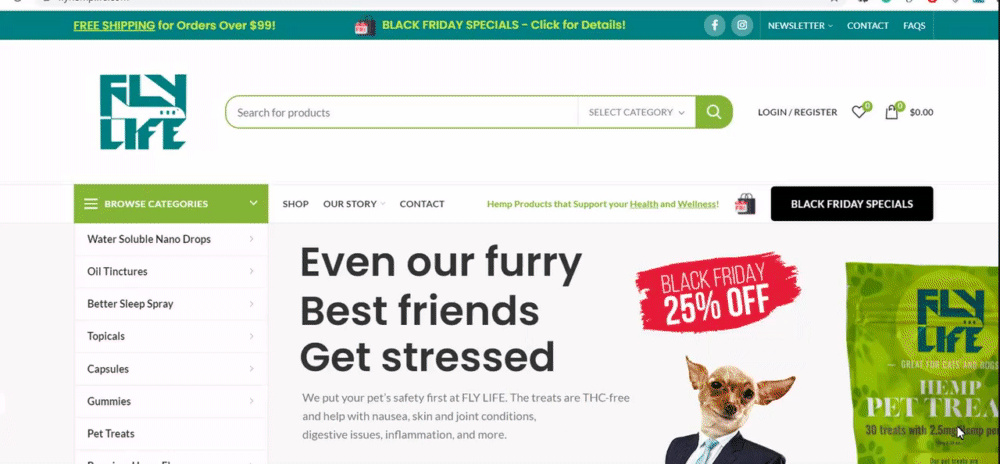Viewport: 1000px width, 464px height.
Task: Click the Black Friday Specials black button
Action: click(x=851, y=204)
